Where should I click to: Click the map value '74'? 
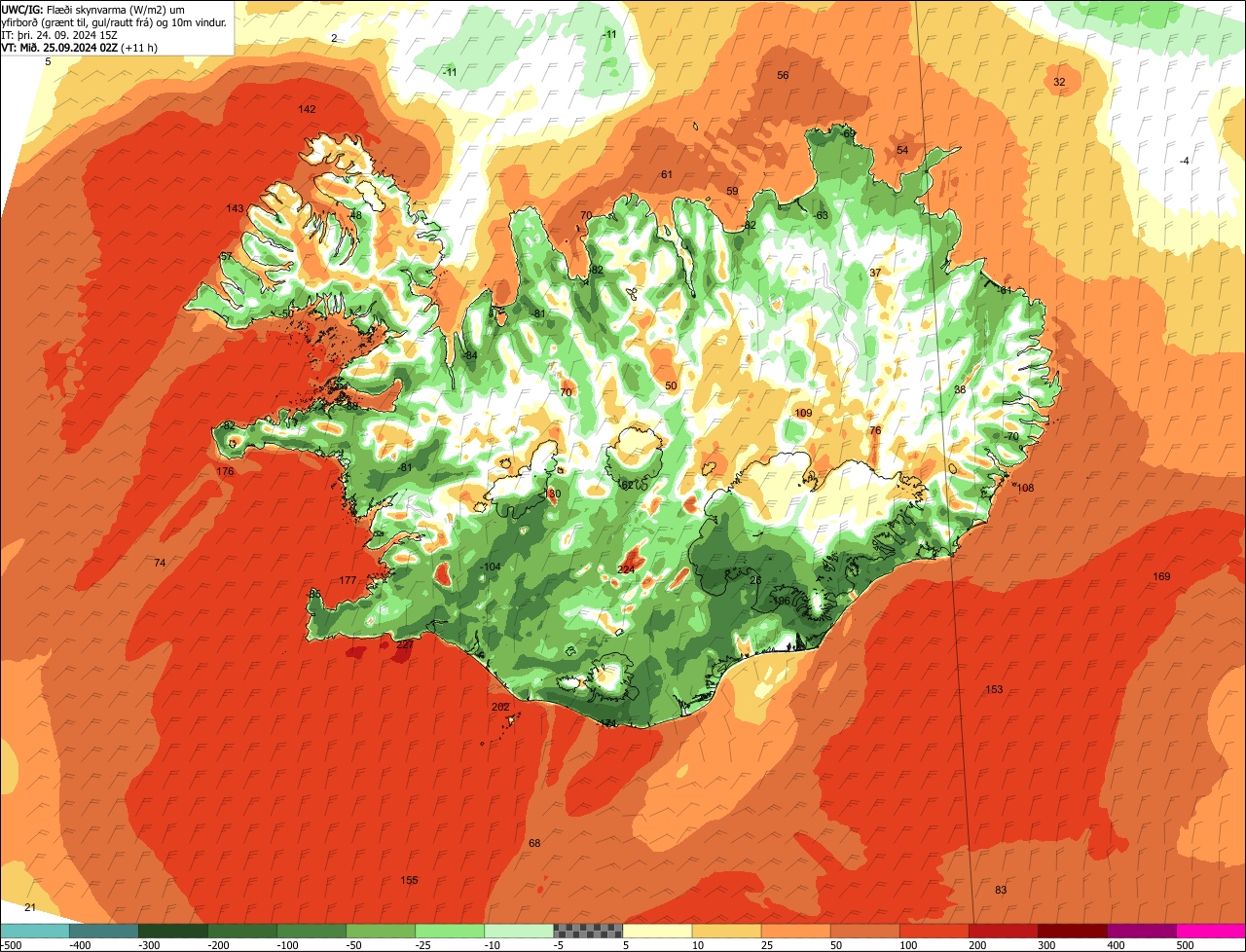[160, 564]
